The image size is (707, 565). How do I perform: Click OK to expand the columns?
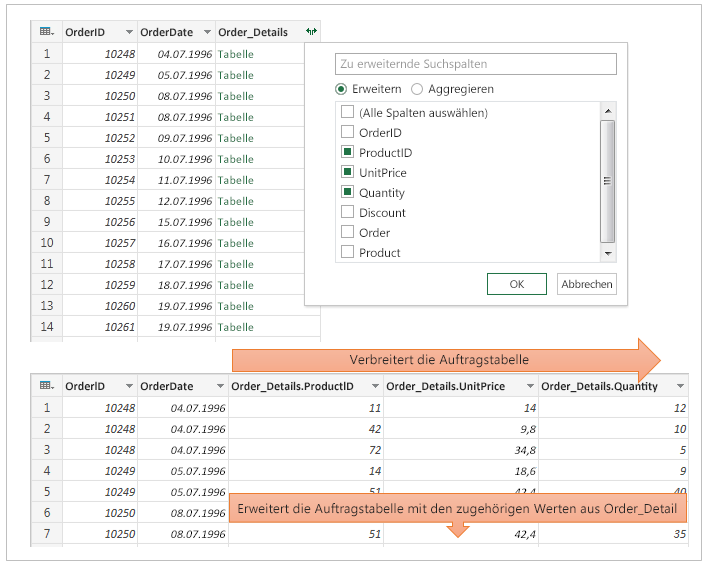[x=517, y=284]
